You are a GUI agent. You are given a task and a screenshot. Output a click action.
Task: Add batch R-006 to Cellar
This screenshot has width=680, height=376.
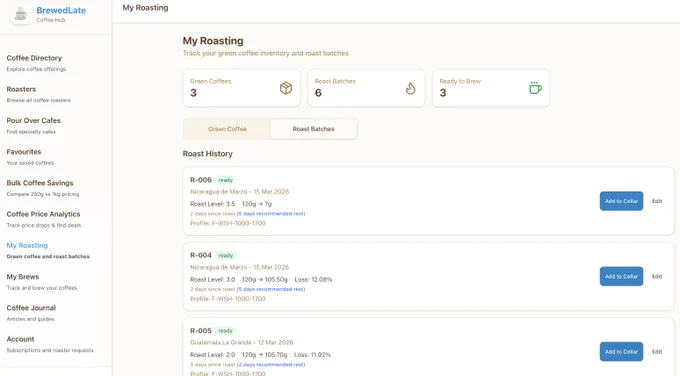click(x=621, y=201)
